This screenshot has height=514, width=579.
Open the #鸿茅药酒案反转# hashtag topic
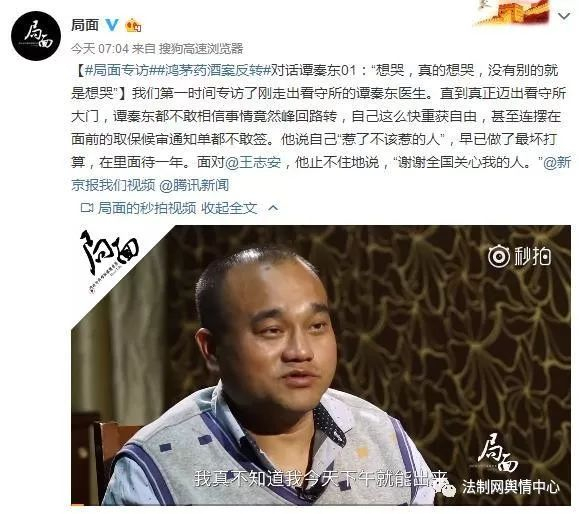(210, 70)
